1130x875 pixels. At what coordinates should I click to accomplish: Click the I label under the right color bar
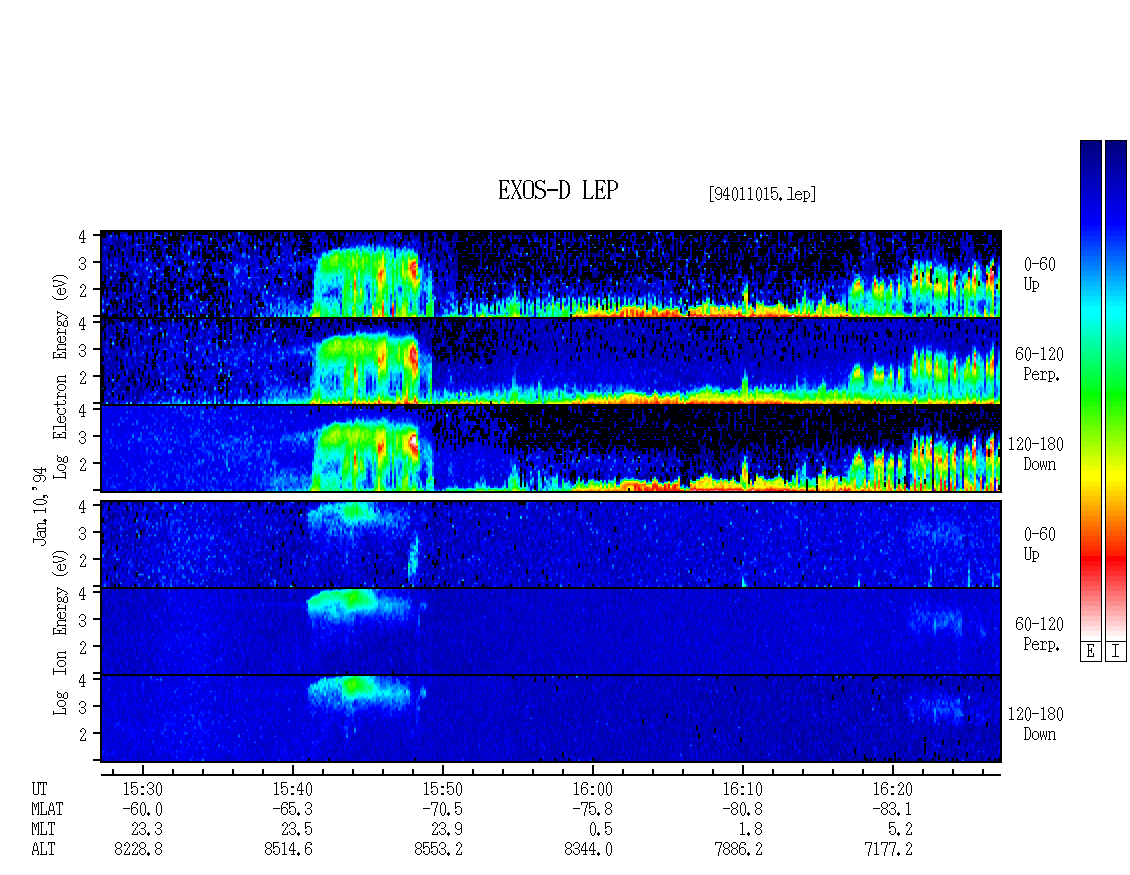point(1116,652)
